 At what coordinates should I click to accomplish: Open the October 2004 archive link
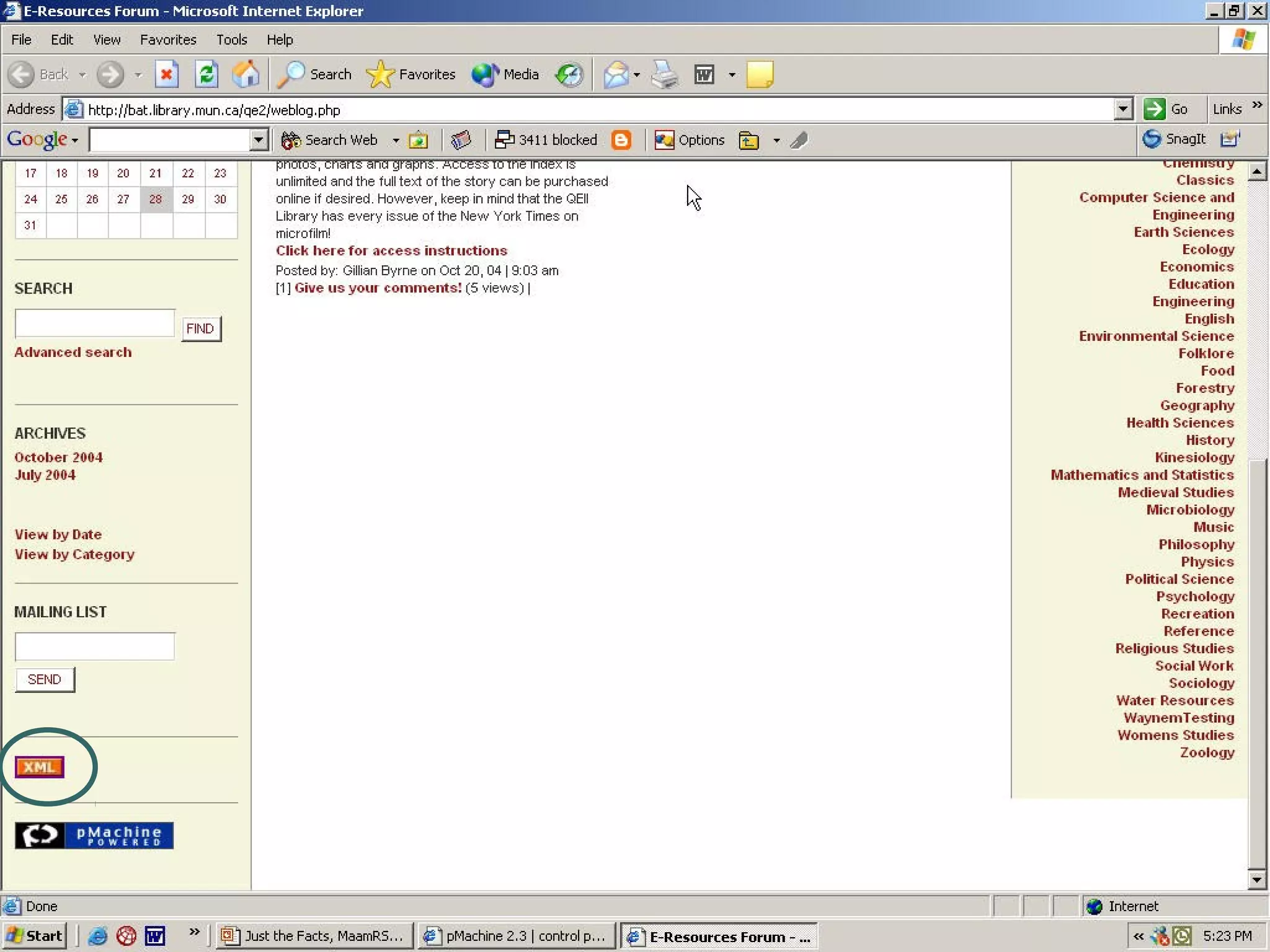point(58,457)
